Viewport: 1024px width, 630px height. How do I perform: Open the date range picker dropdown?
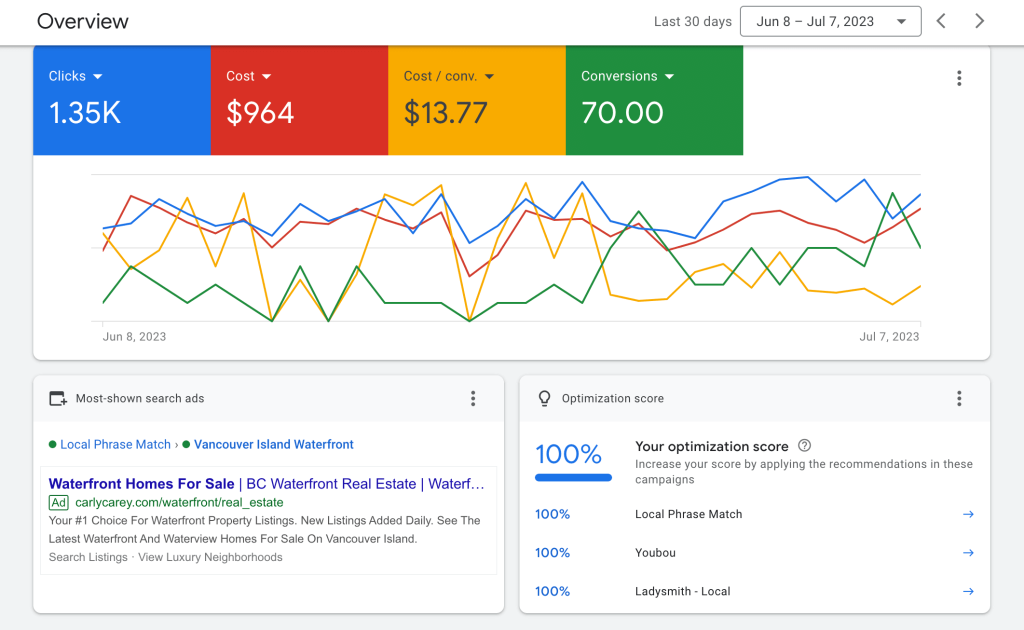830,21
